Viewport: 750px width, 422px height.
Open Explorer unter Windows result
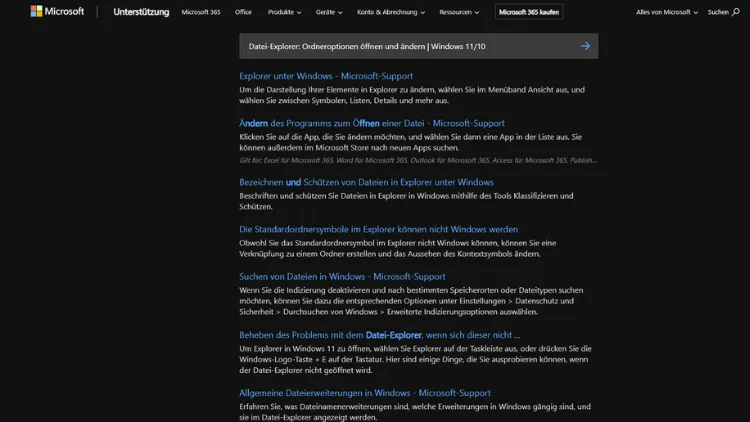pyautogui.click(x=326, y=76)
